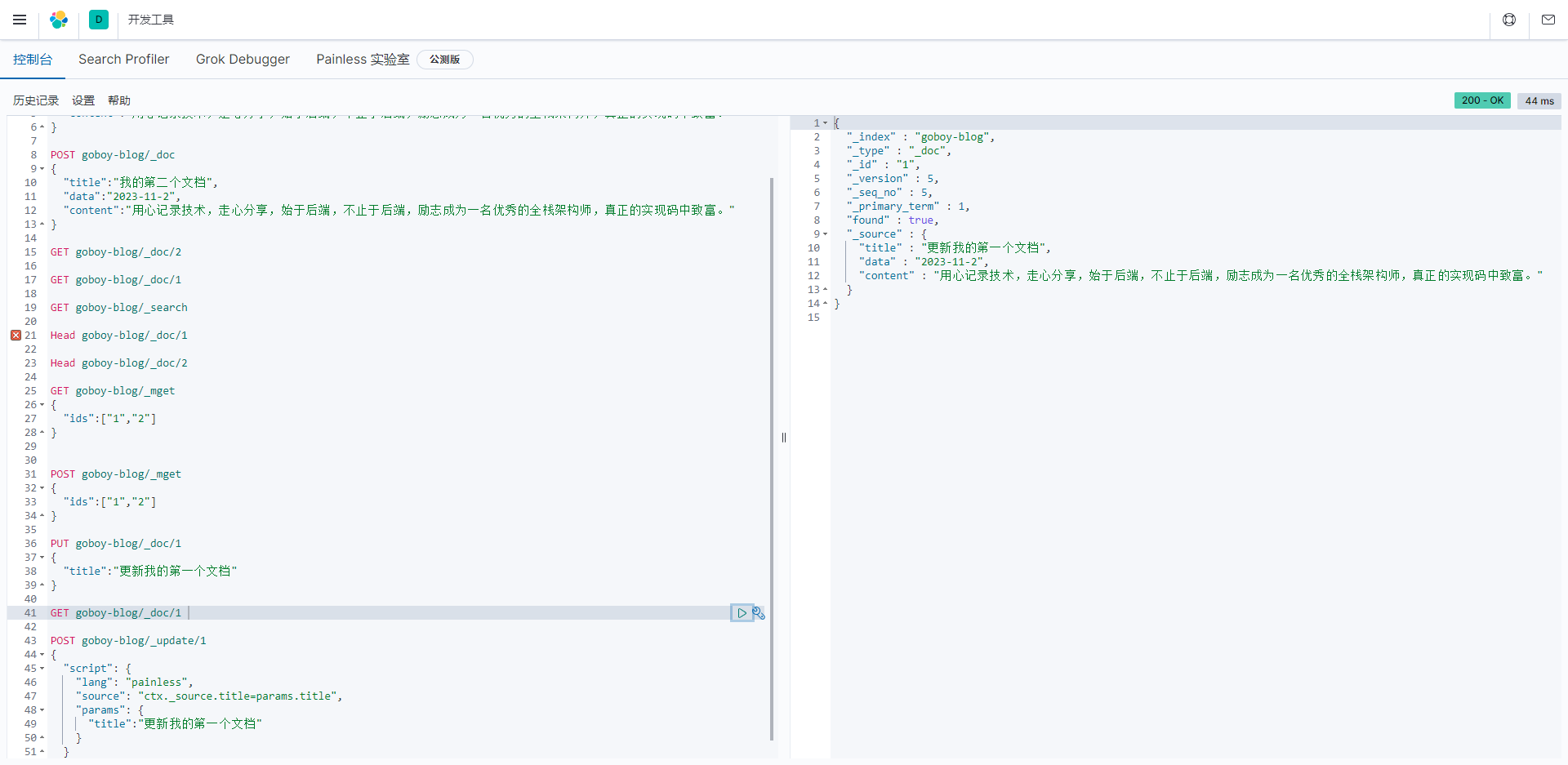This screenshot has height=765, width=1568.
Task: Collapse the response root object at output line 1
Action: tap(826, 123)
